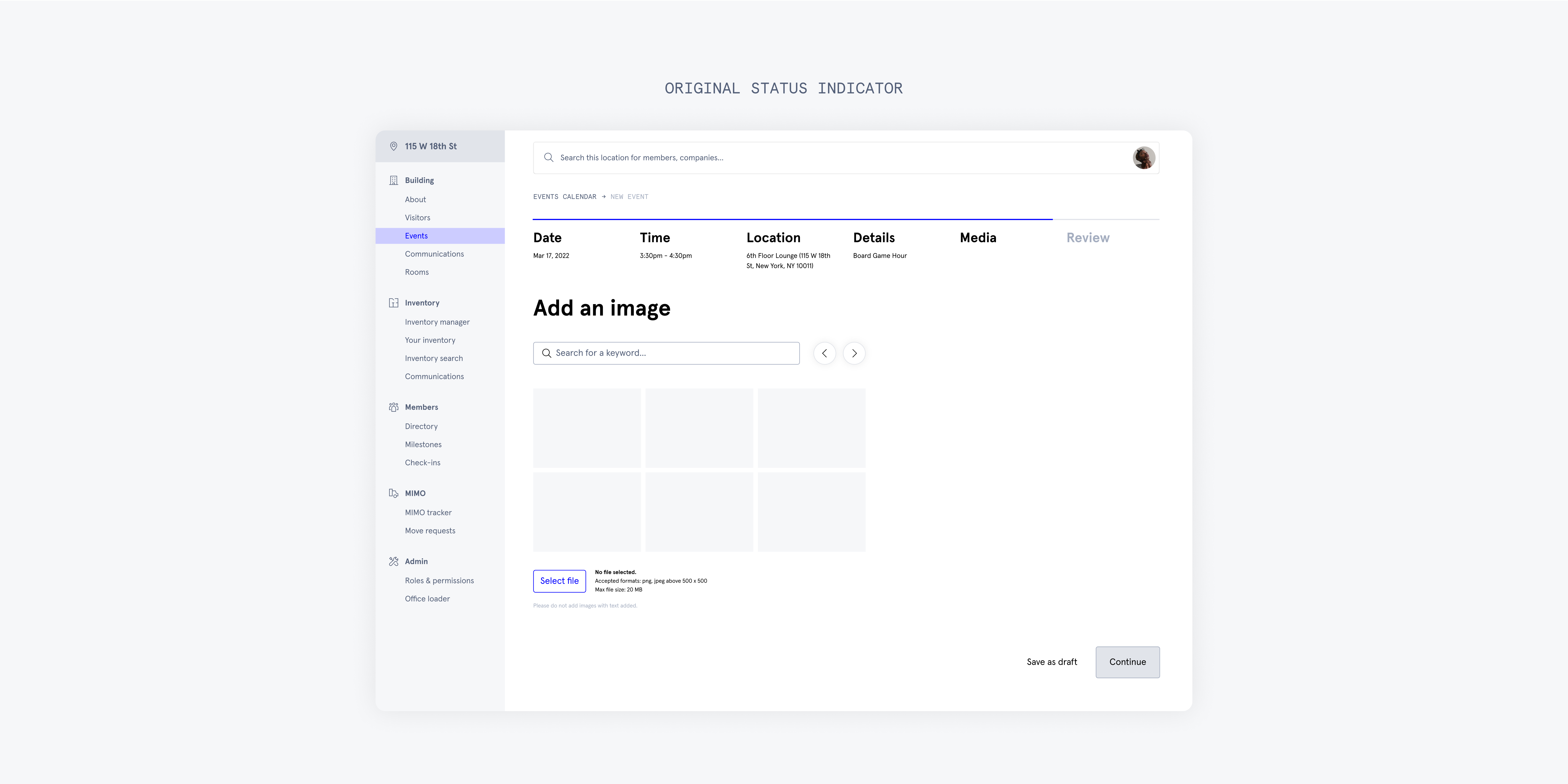Select first image placeholder in top row

[587, 428]
